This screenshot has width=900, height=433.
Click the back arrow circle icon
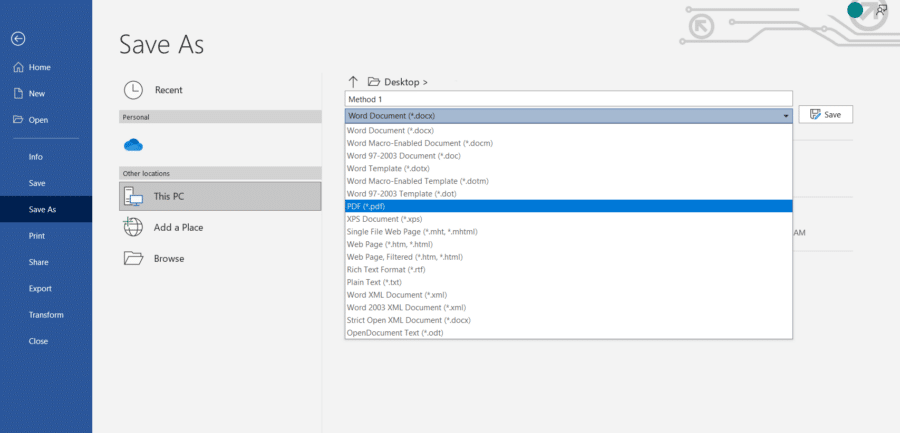point(18,39)
